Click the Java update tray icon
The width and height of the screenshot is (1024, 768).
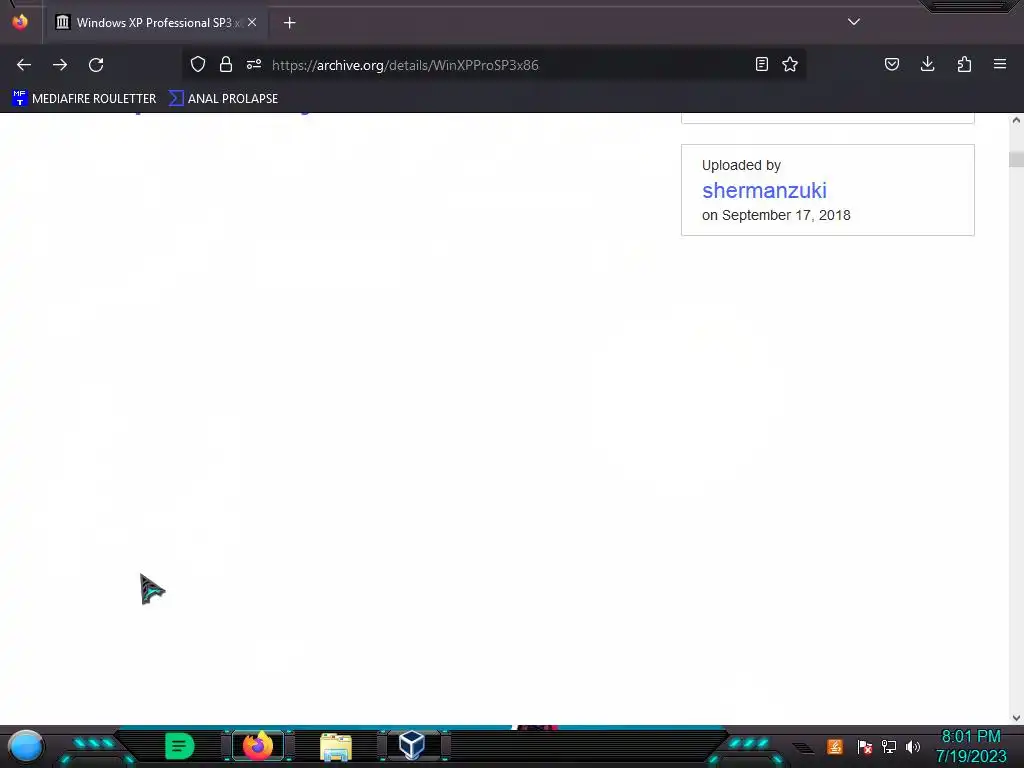(835, 746)
